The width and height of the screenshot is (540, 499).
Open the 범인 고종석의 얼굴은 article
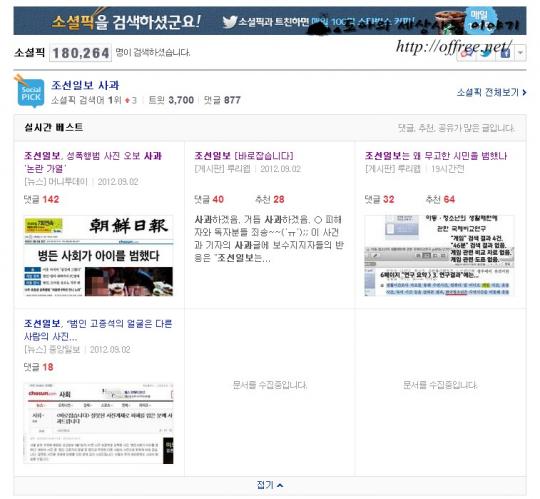[x=98, y=330]
